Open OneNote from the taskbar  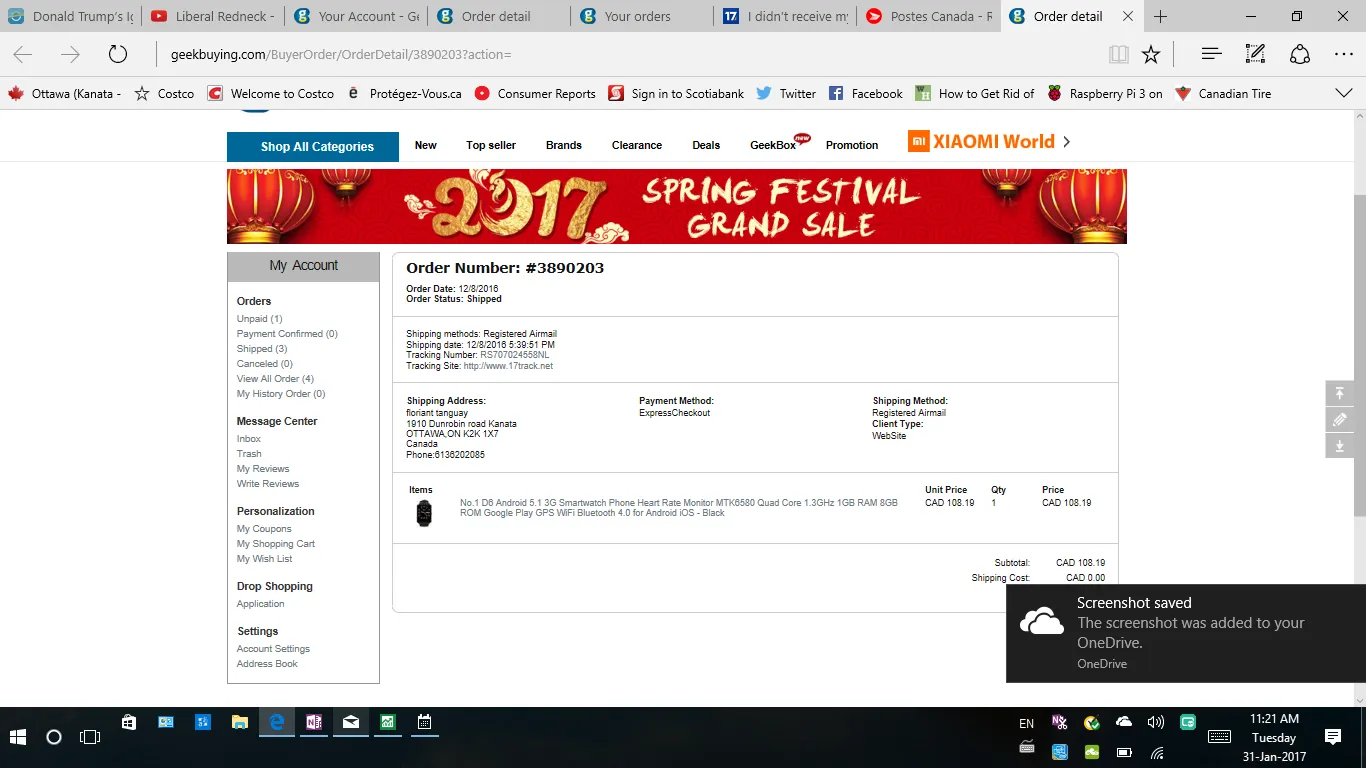click(314, 721)
